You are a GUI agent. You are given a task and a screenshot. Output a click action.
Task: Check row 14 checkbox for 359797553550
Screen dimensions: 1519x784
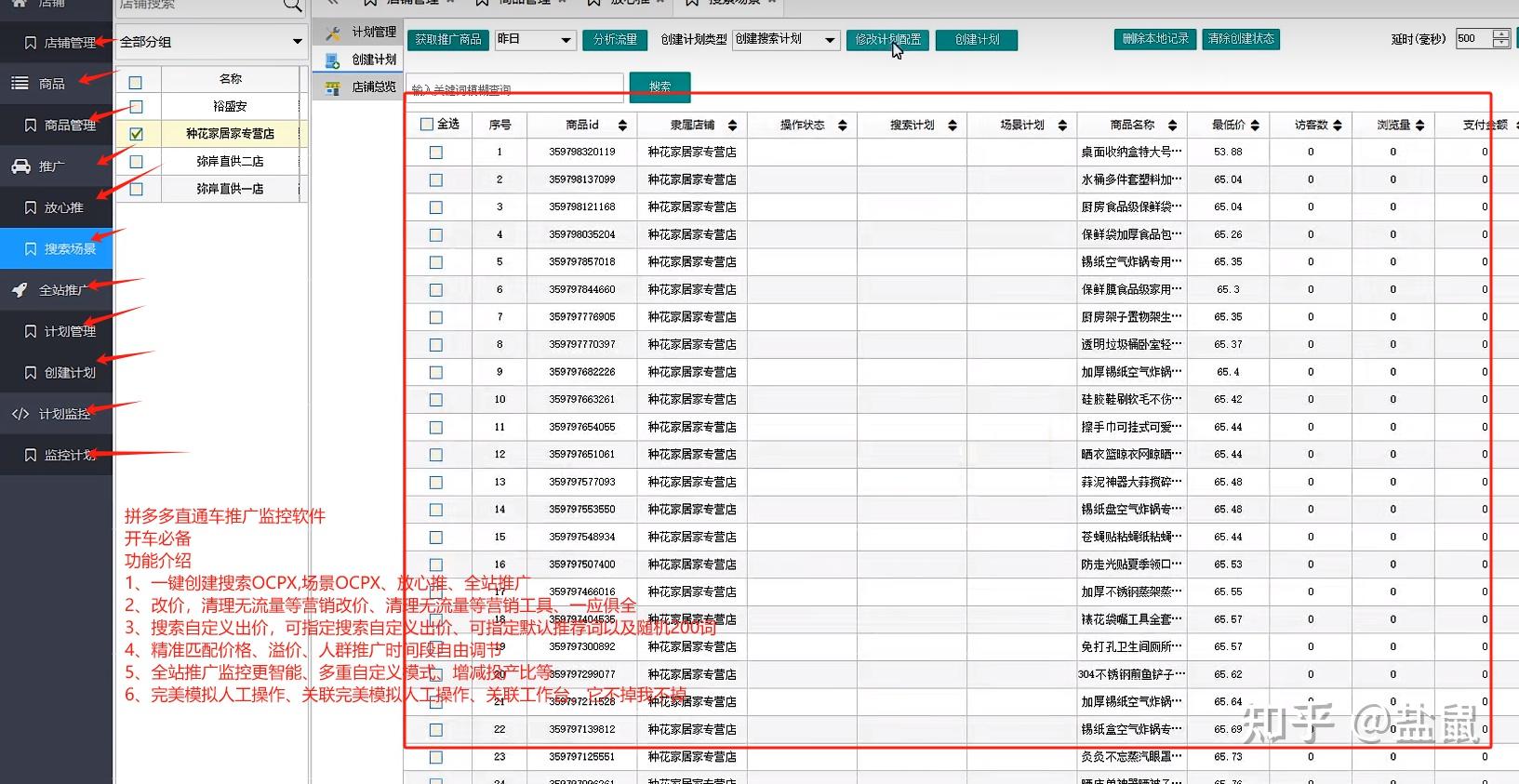point(435,510)
